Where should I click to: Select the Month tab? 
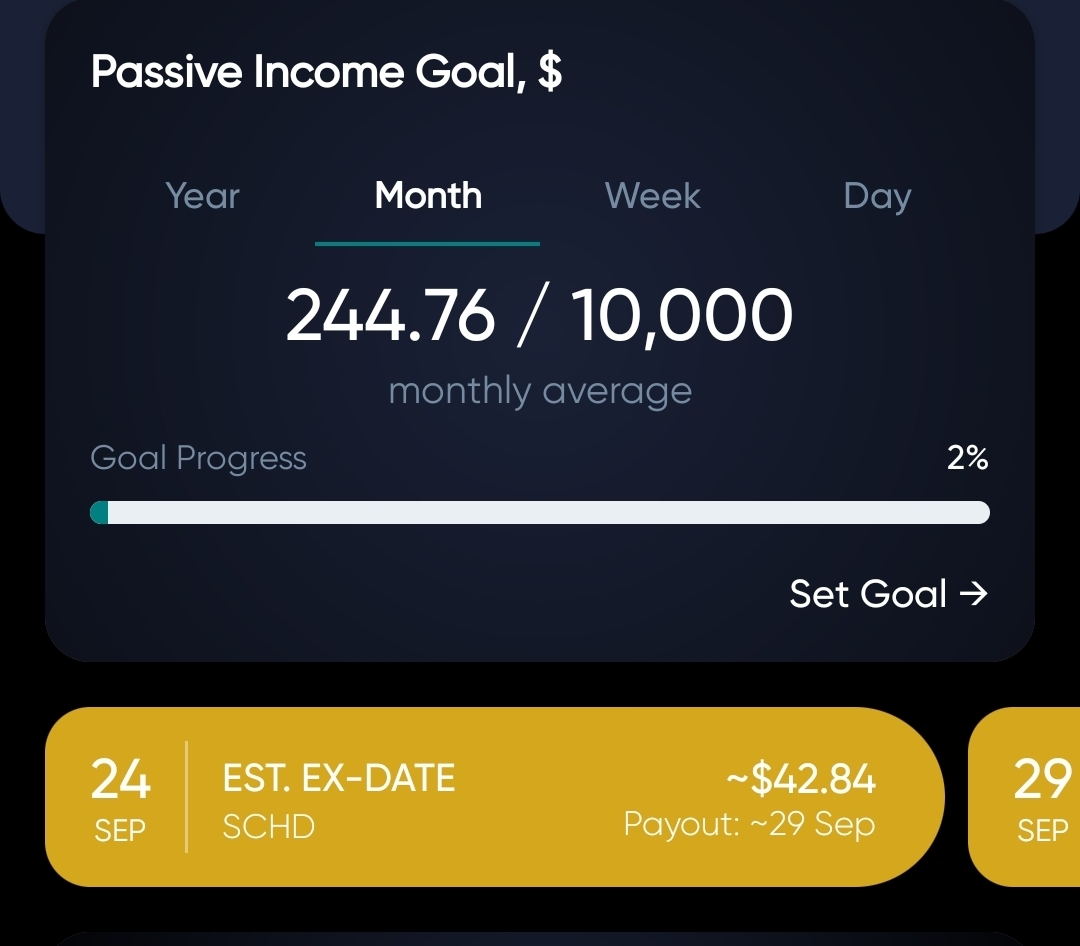coord(428,196)
